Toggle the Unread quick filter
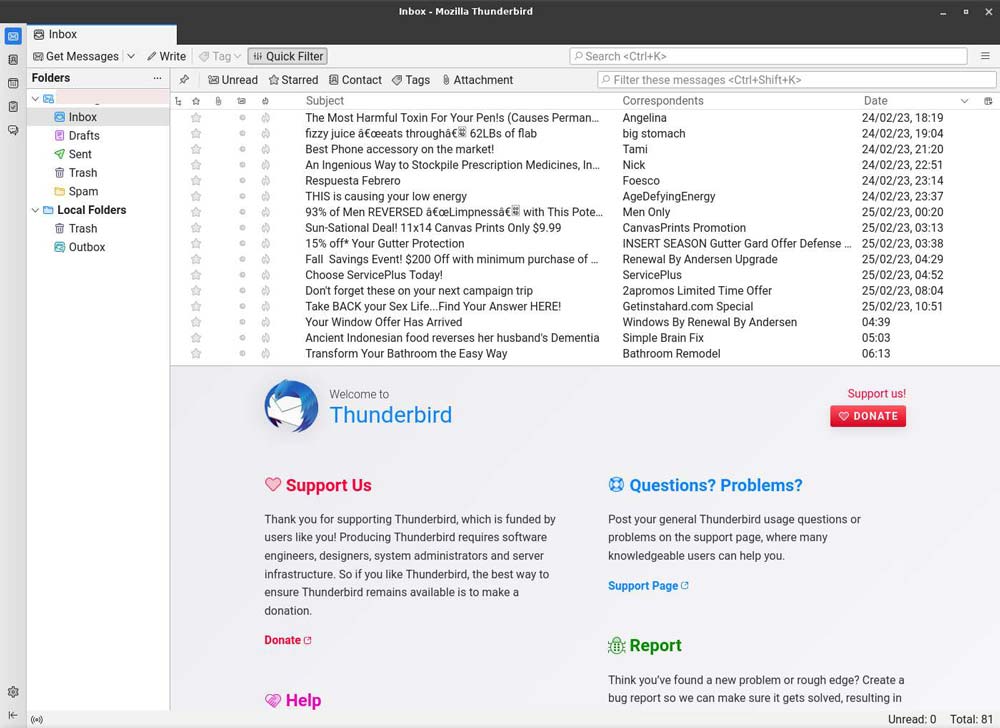This screenshot has width=1000, height=728. pos(233,80)
